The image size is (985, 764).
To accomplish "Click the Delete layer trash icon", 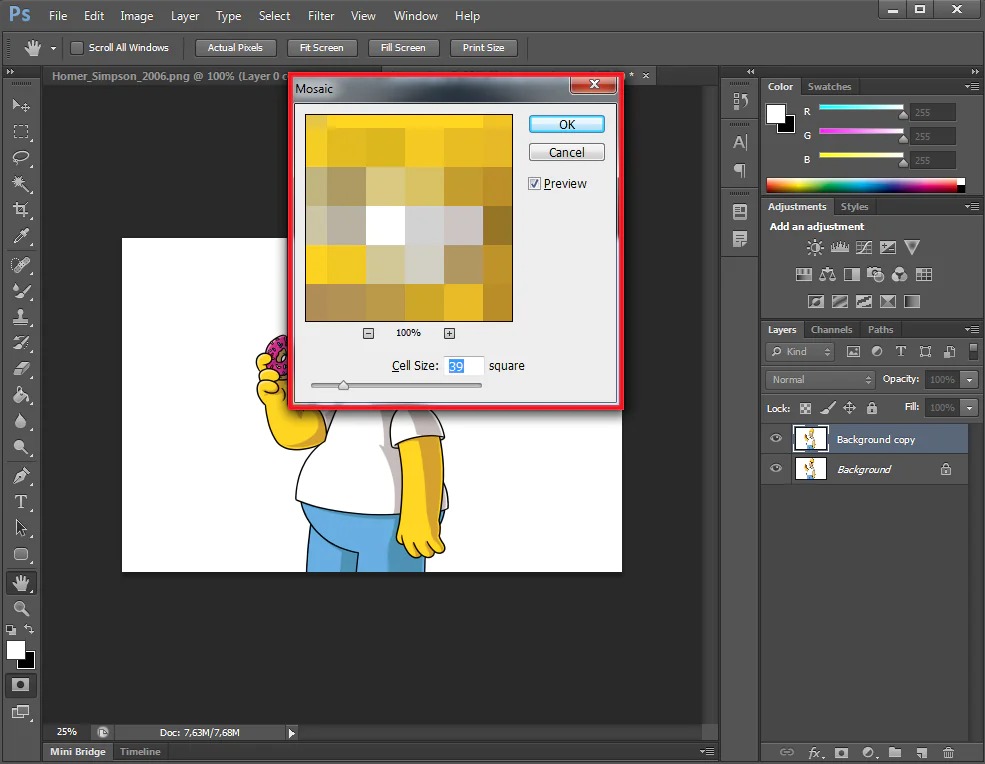I will click(x=949, y=752).
